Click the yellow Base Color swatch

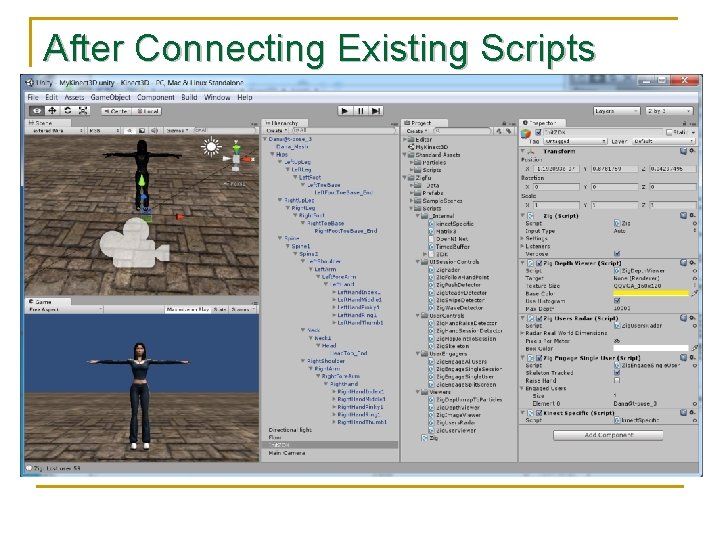click(x=651, y=293)
